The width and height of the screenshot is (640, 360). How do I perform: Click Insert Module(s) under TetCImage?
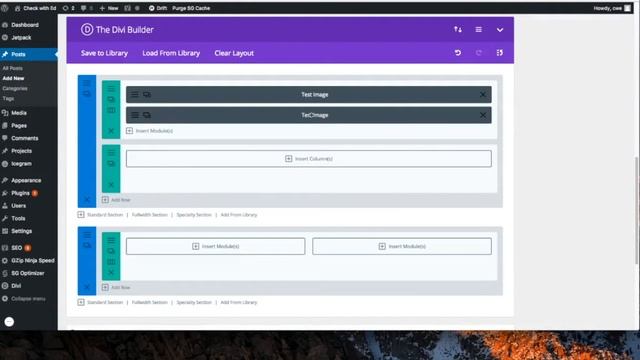tap(149, 131)
